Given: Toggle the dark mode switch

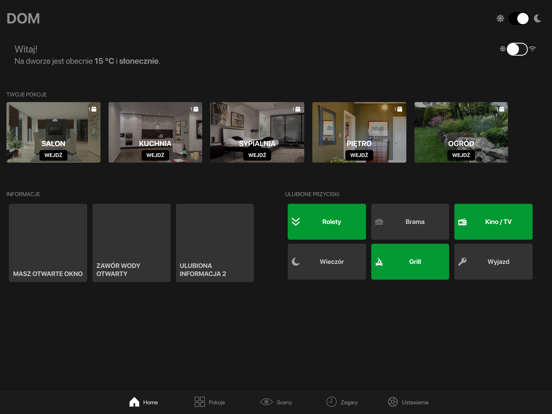Looking at the screenshot, I should [519, 18].
